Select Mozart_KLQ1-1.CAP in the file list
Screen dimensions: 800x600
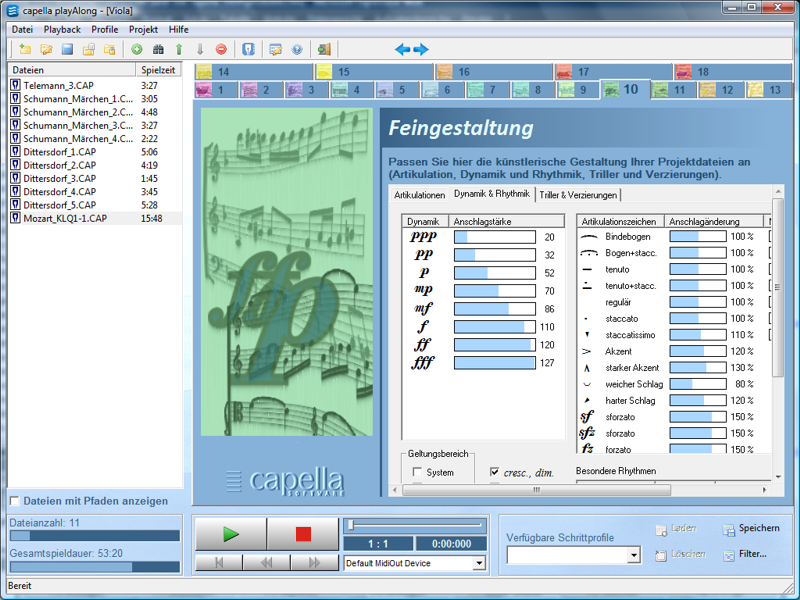point(95,218)
